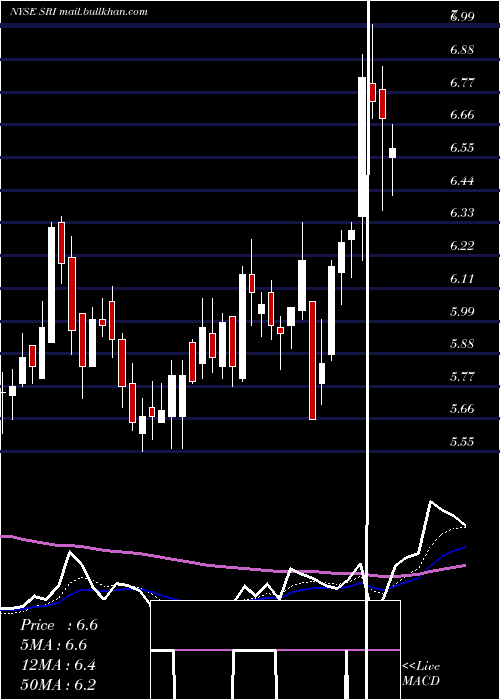The image size is (500, 700).
Task: Click the large red candle dropping to 5.66
Action: pos(312,360)
